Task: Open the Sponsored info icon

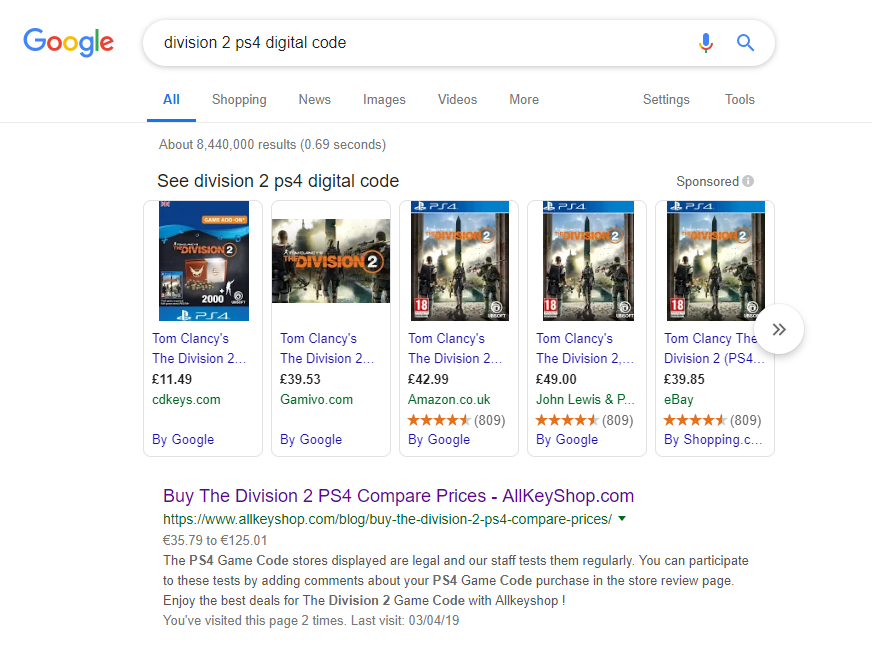Action: (x=748, y=181)
